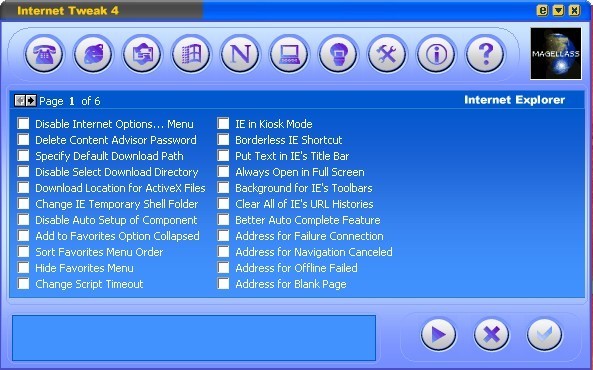Check the Hide Favorites Menu box
The image size is (593, 370).
(x=23, y=267)
